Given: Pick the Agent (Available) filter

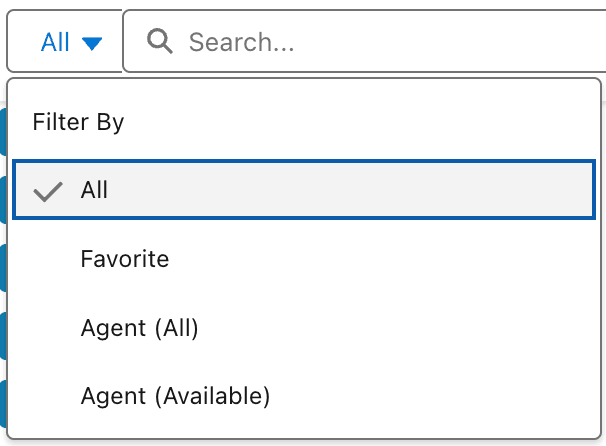Looking at the screenshot, I should click(175, 396).
